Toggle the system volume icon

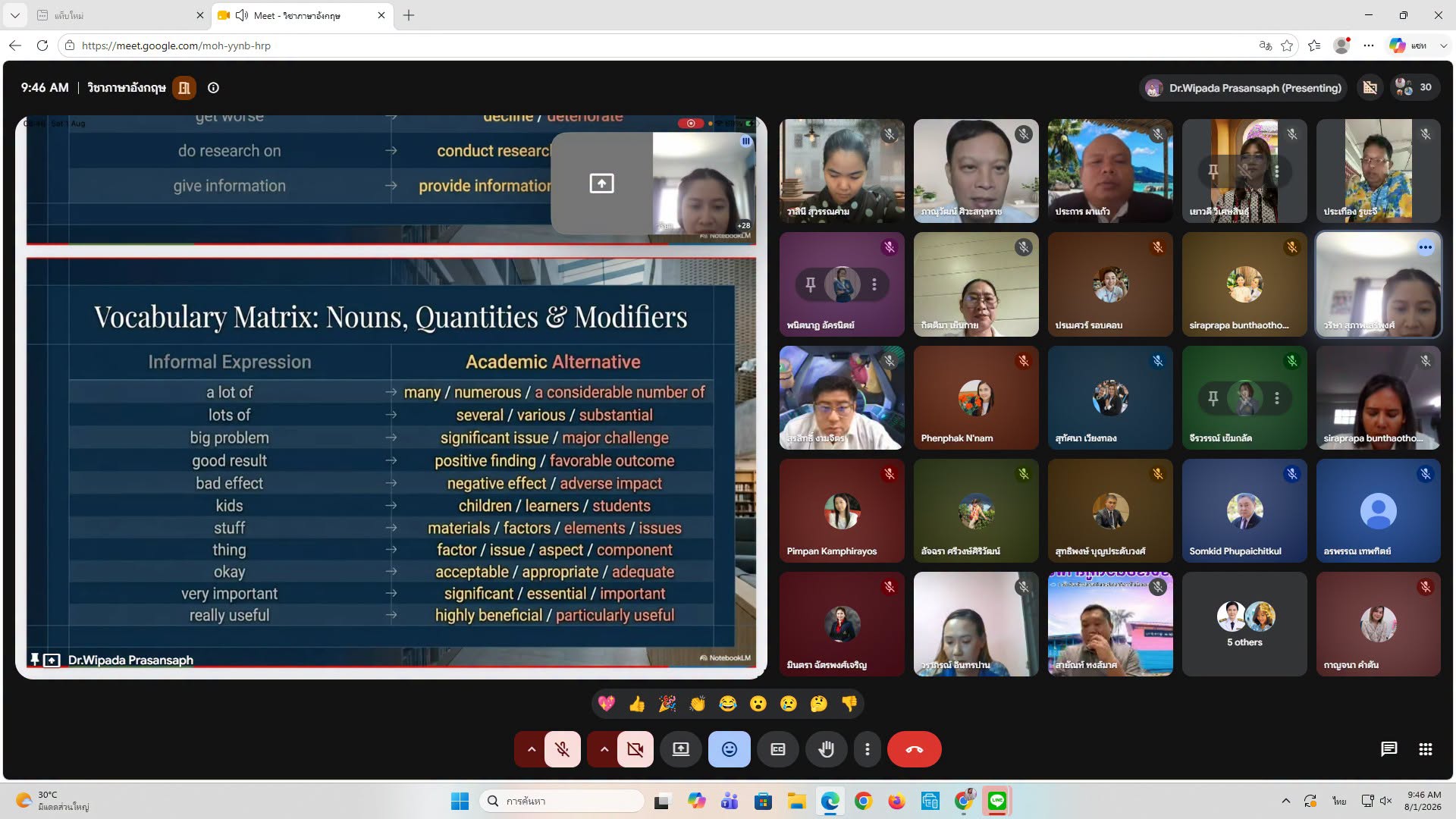pos(1385,801)
